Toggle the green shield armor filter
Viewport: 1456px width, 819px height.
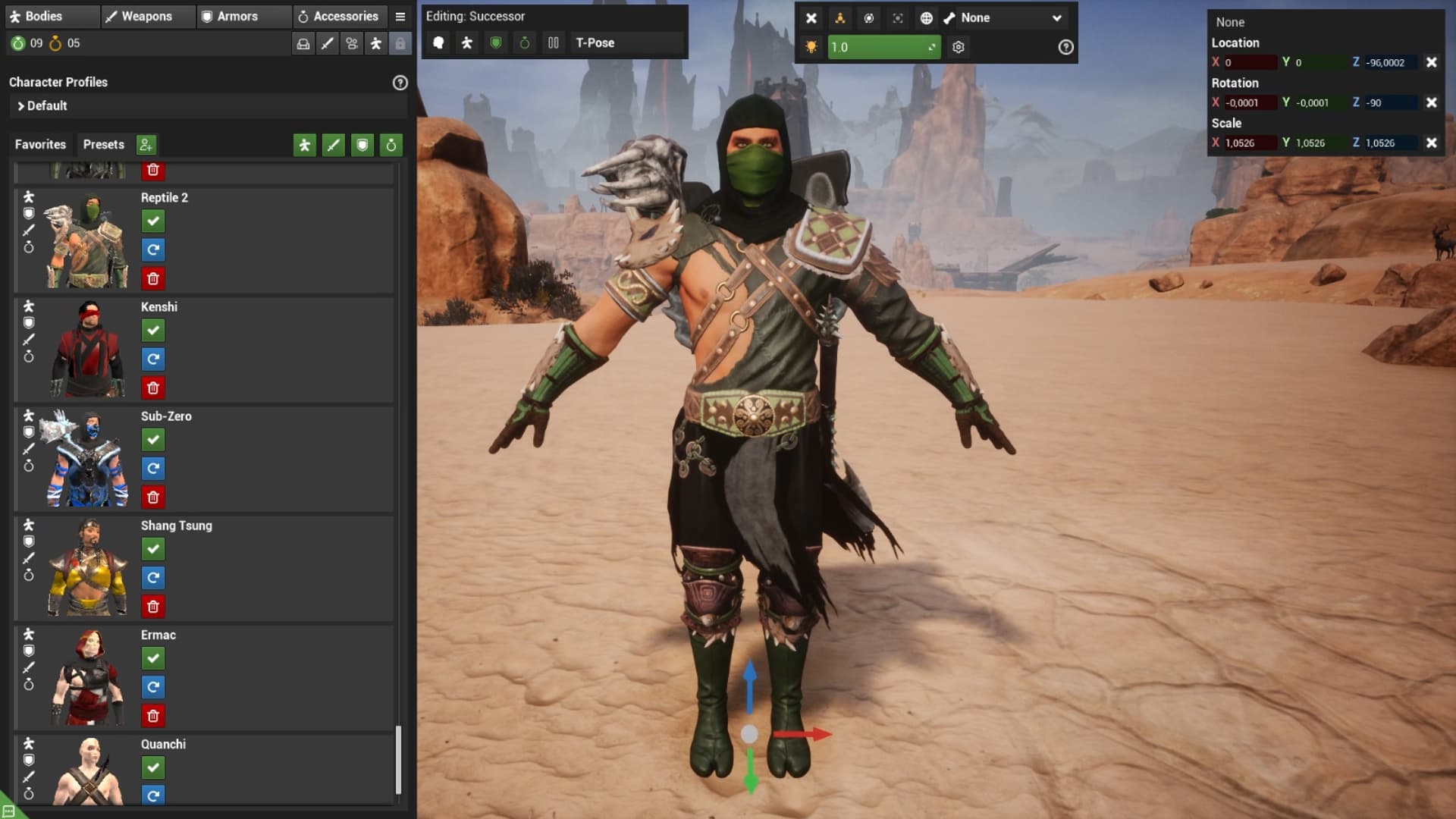[362, 145]
